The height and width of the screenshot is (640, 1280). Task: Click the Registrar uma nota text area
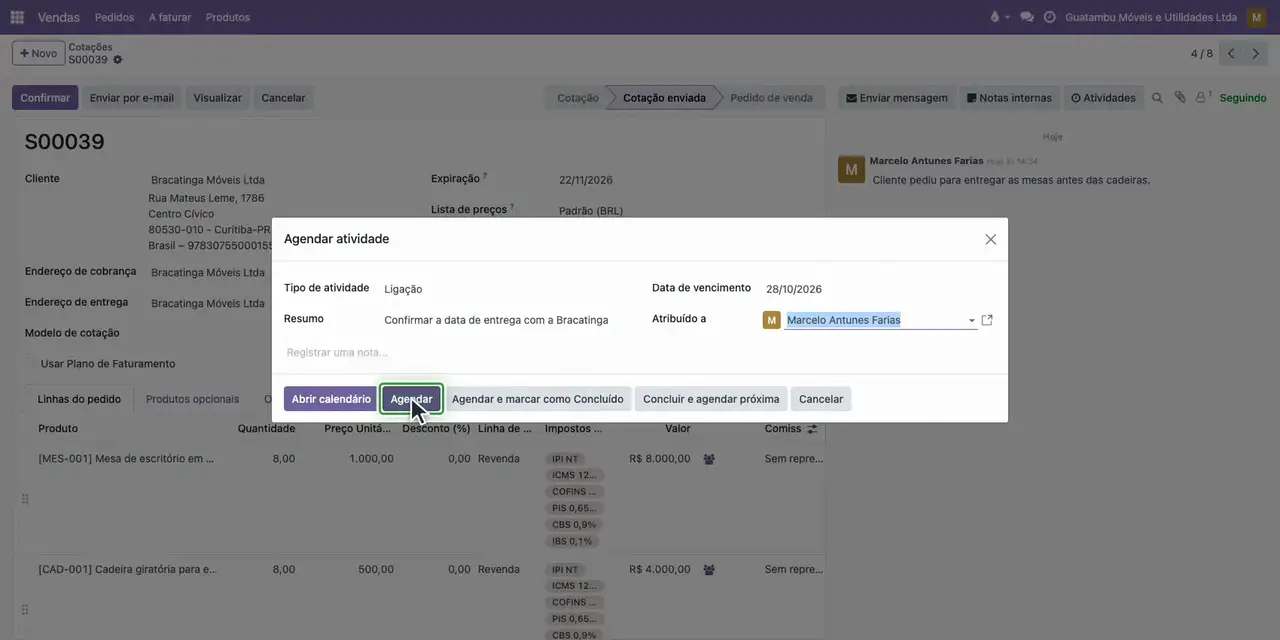coord(640,352)
